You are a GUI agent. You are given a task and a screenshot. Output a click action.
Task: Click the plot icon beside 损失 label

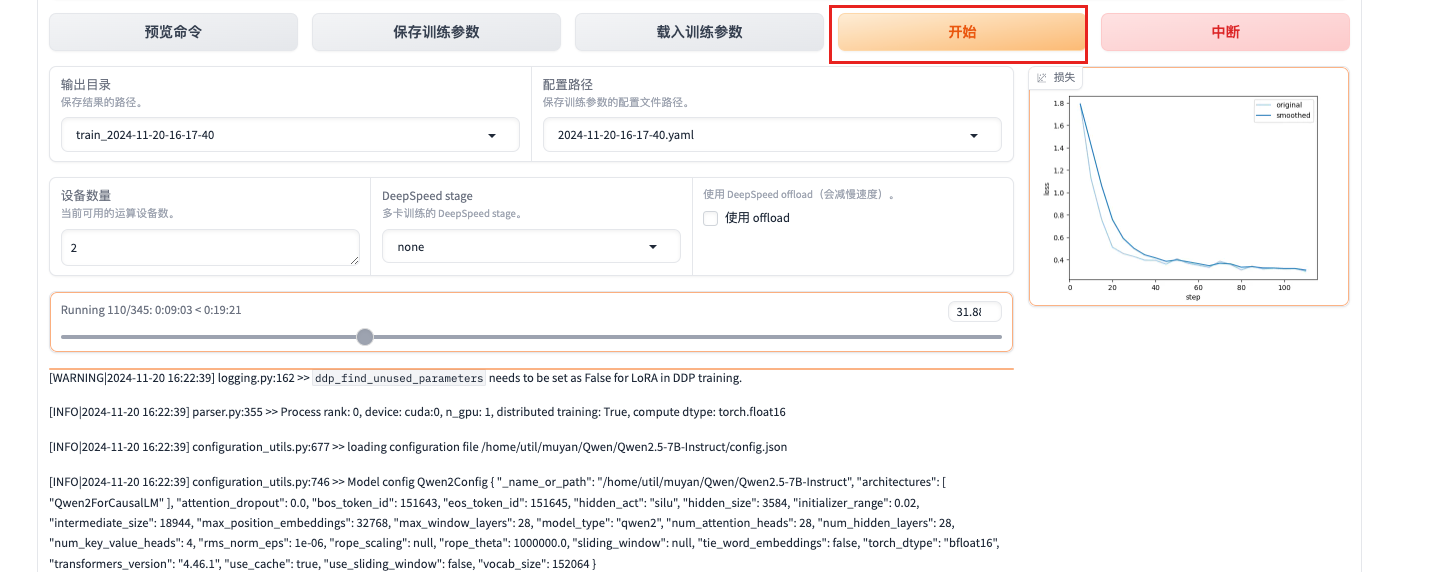(x=1042, y=78)
